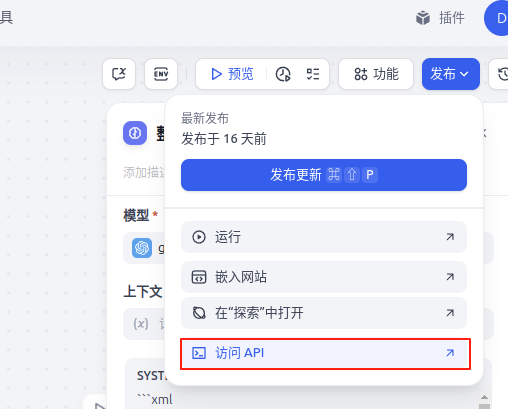Screen dimensions: 508x409
Task: Click the prompt editor scroll up arrow
Action: (484, 397)
